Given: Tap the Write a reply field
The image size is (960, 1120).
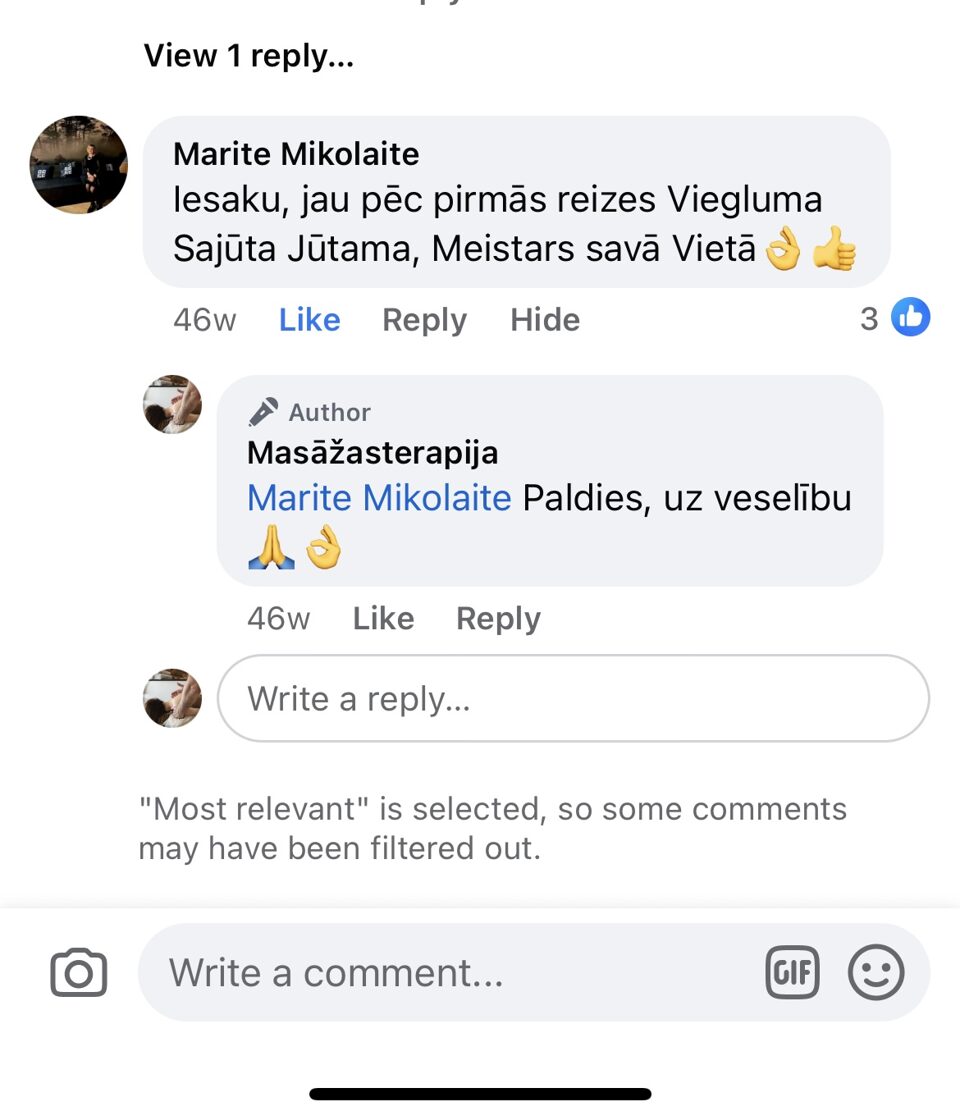Looking at the screenshot, I should coord(572,698).
